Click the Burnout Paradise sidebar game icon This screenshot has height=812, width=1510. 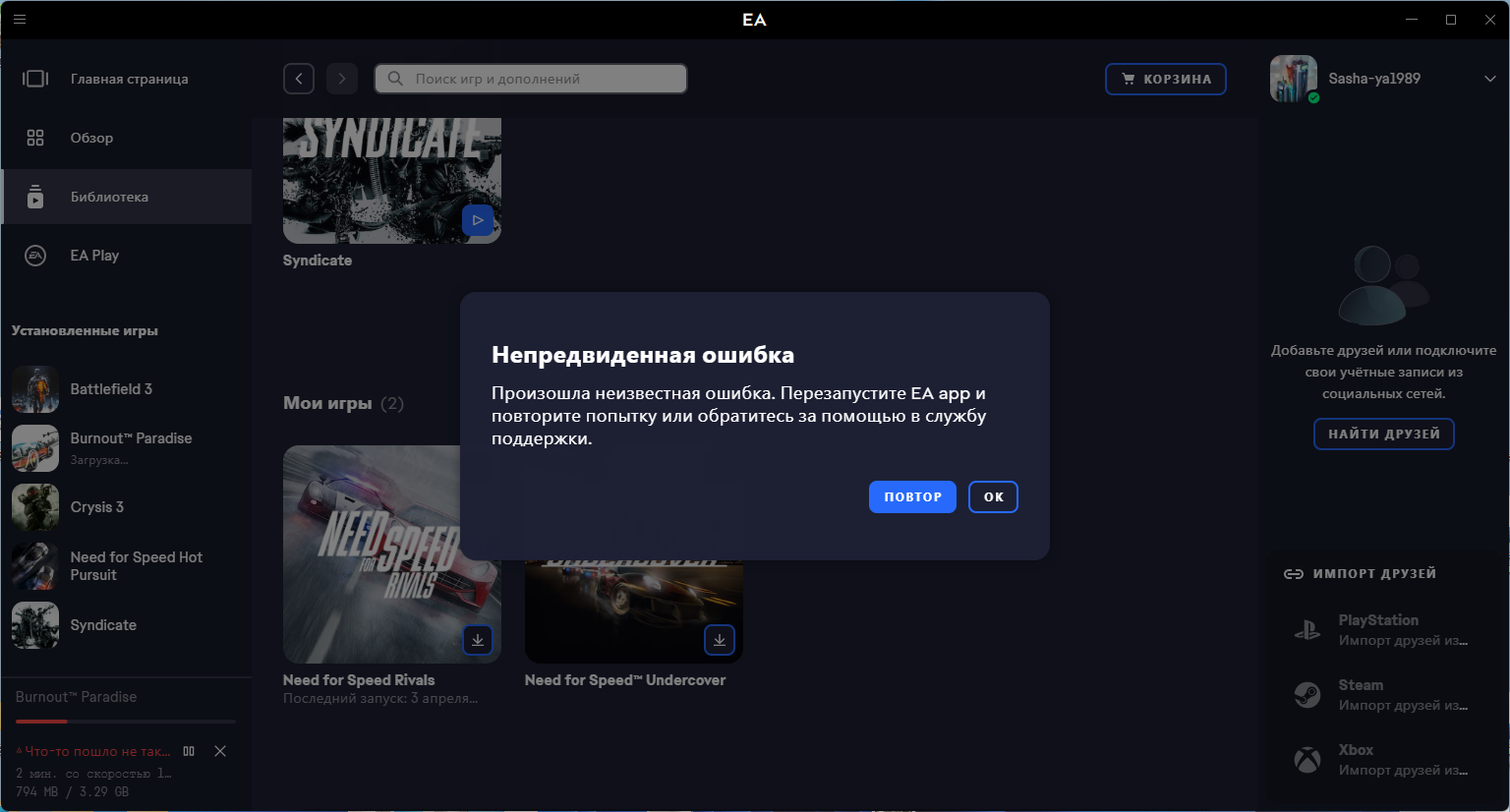(x=35, y=448)
